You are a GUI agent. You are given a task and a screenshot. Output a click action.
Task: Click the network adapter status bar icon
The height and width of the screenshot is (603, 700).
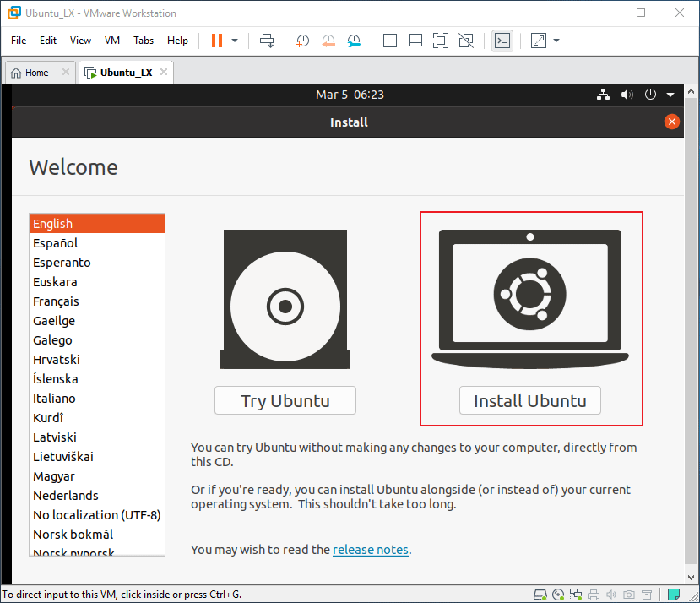[x=576, y=595]
